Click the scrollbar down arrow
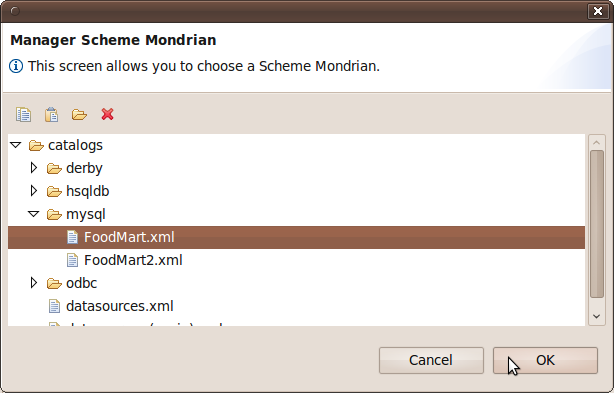The width and height of the screenshot is (614, 393). pyautogui.click(x=596, y=316)
